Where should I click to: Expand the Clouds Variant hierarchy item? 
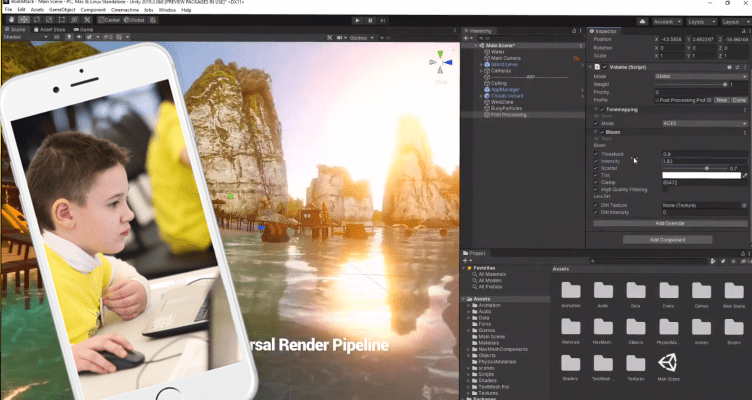[481, 96]
